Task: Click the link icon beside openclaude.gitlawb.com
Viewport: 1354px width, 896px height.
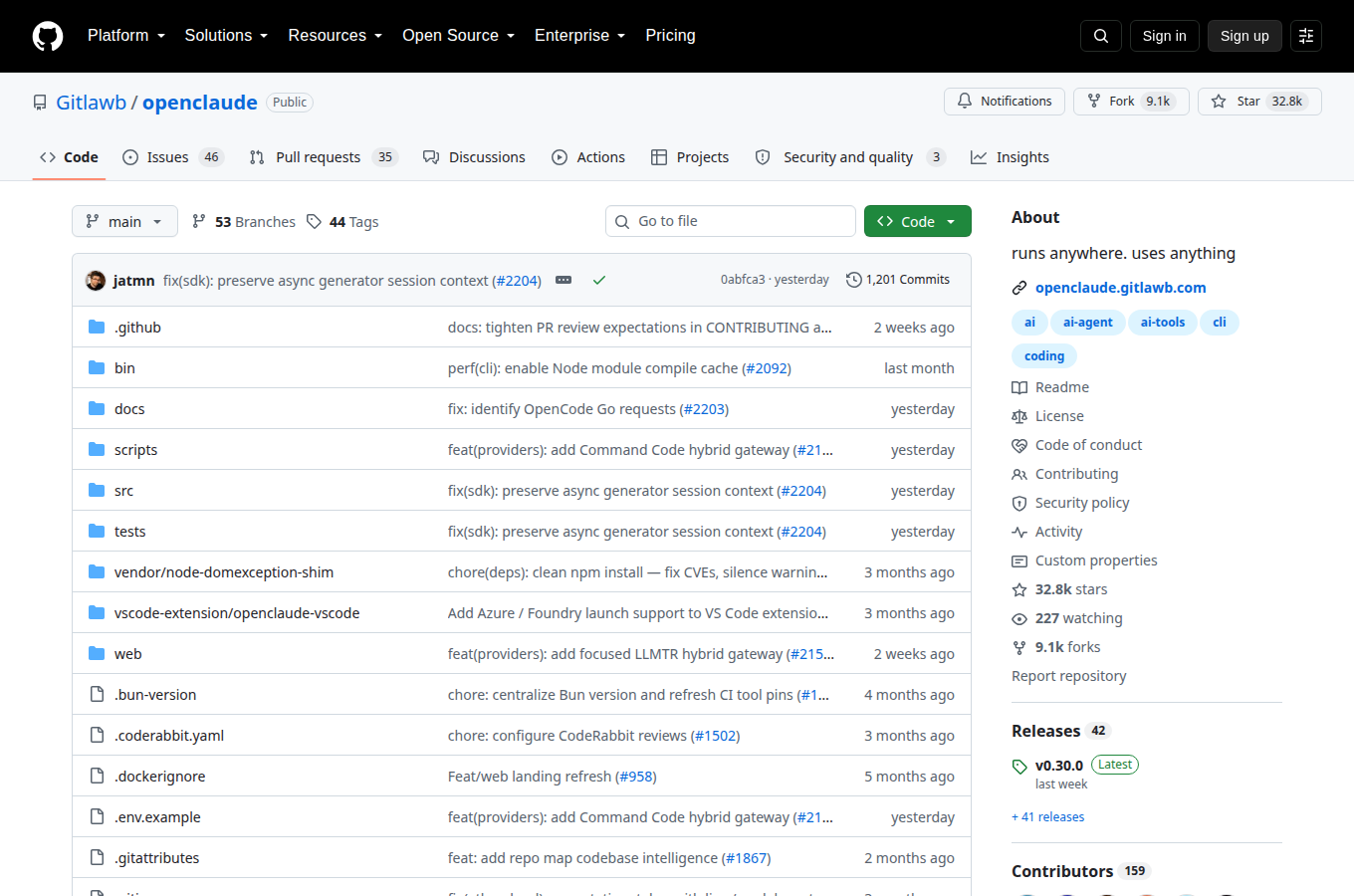Action: click(x=1019, y=288)
